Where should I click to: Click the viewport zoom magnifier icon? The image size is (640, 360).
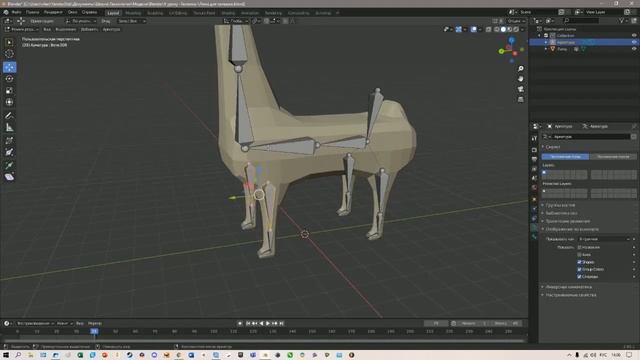[x=520, y=69]
